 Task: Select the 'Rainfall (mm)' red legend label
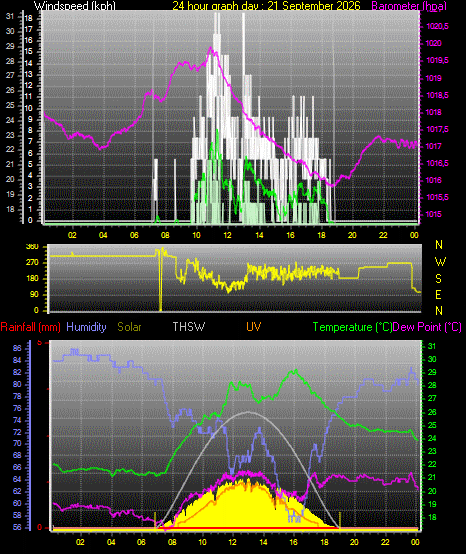(30, 327)
